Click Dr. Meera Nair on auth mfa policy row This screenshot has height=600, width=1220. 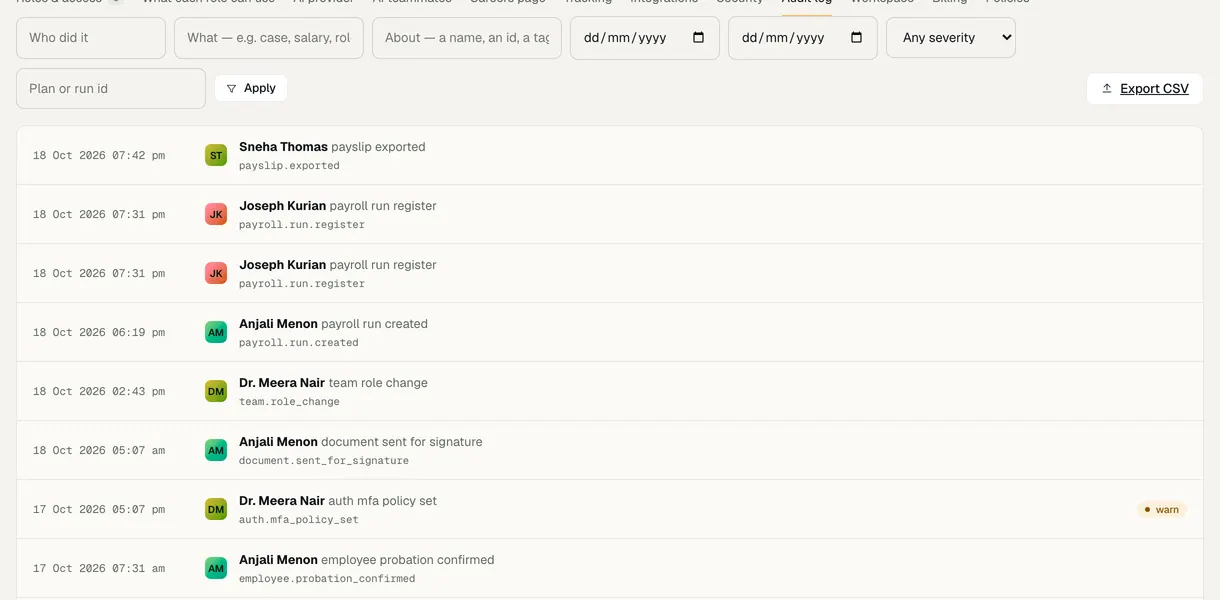click(282, 500)
